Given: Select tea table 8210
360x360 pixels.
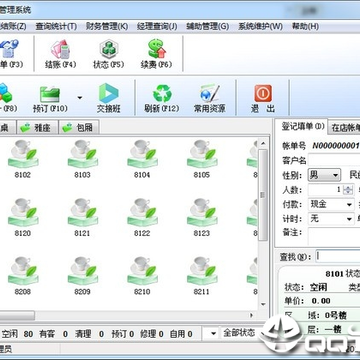Looking at the screenshot, I should coord(142,276).
